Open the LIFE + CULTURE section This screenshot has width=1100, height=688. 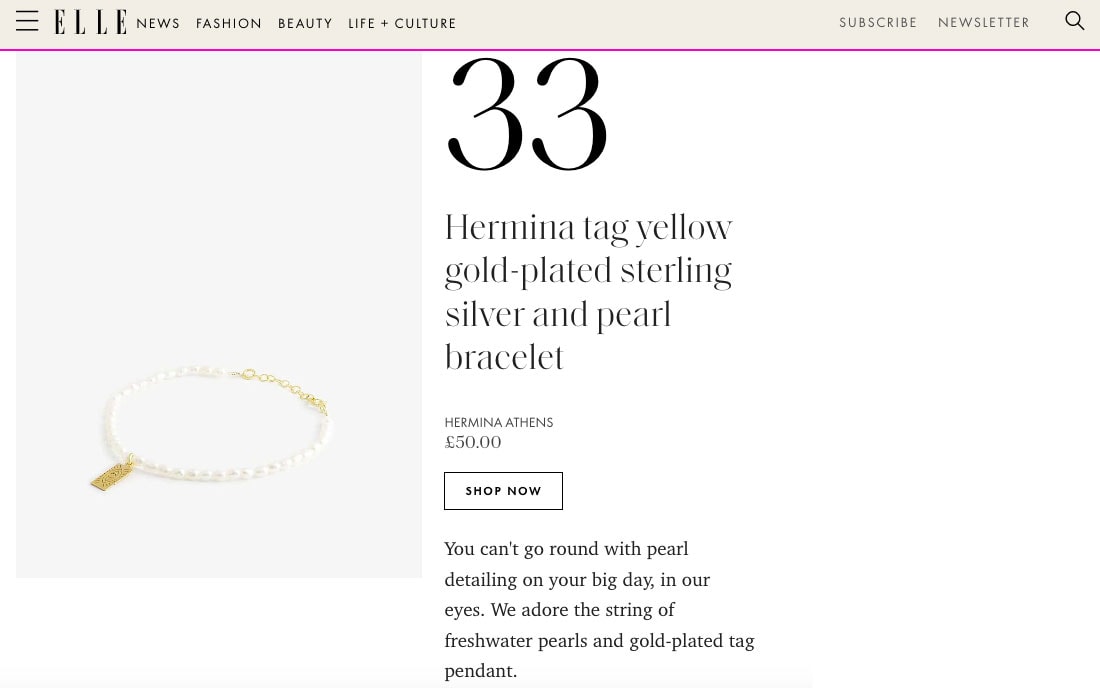click(402, 23)
